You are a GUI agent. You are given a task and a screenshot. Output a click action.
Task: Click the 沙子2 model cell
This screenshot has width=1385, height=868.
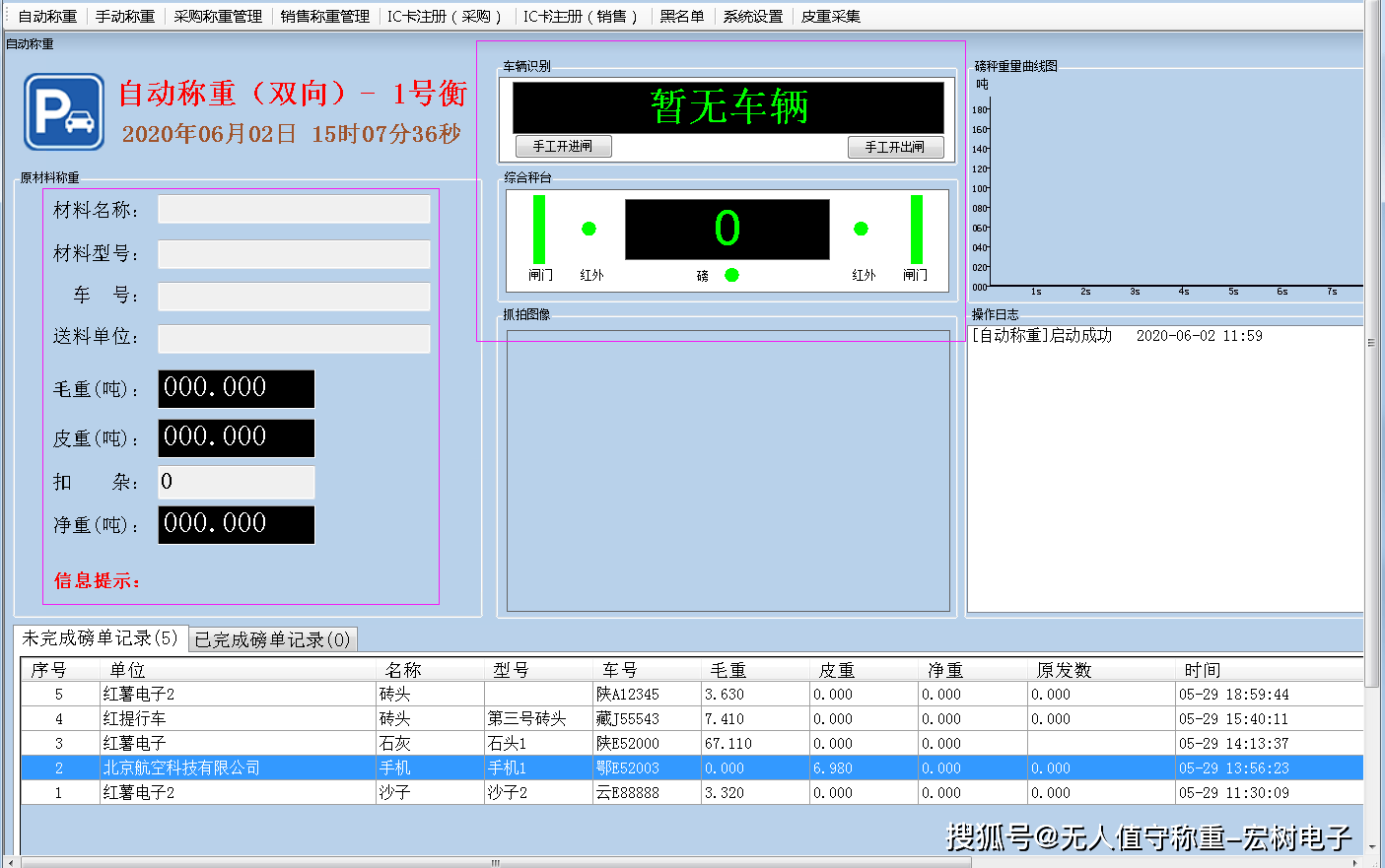click(538, 792)
